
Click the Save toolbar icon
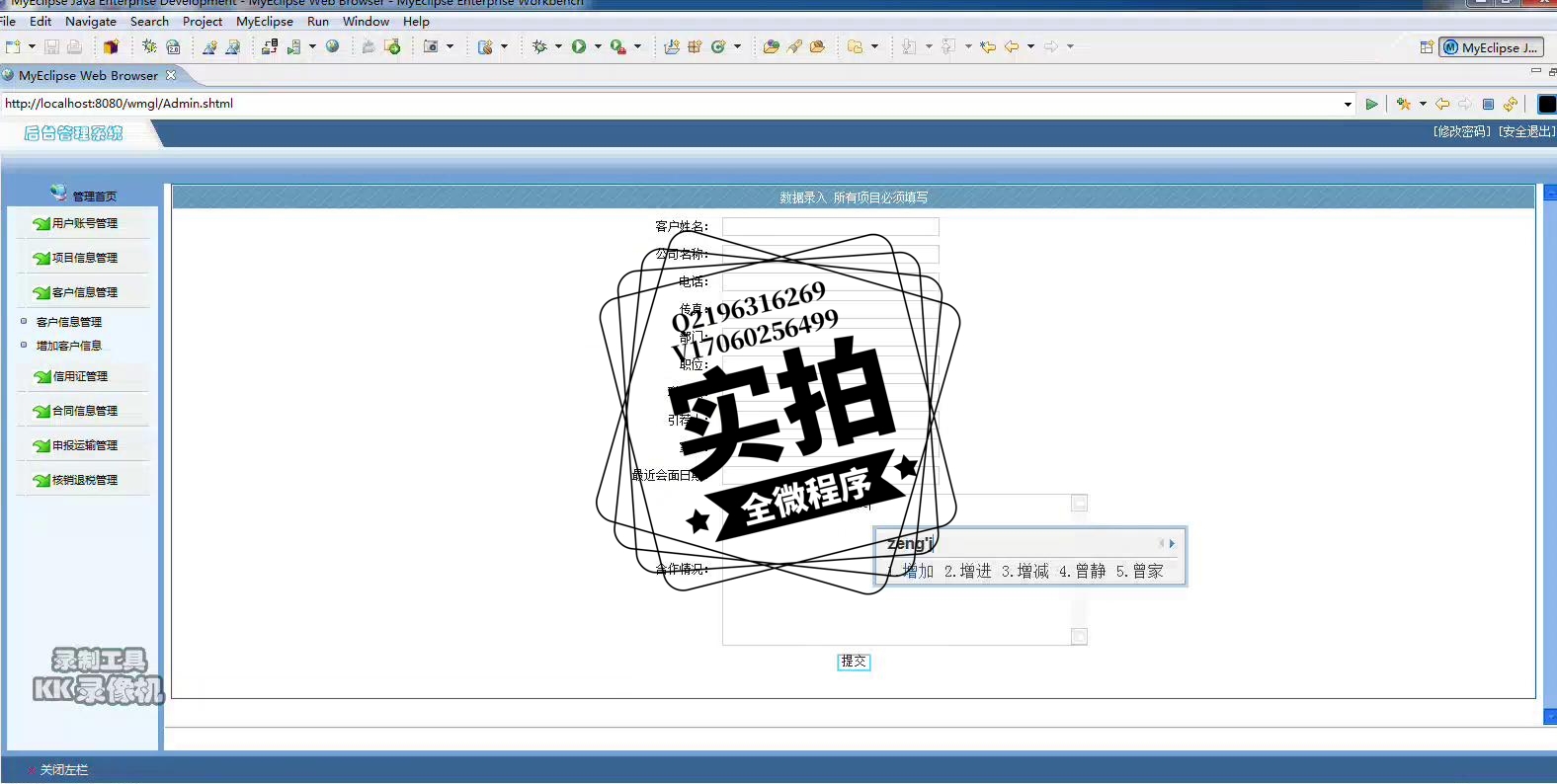(51, 46)
